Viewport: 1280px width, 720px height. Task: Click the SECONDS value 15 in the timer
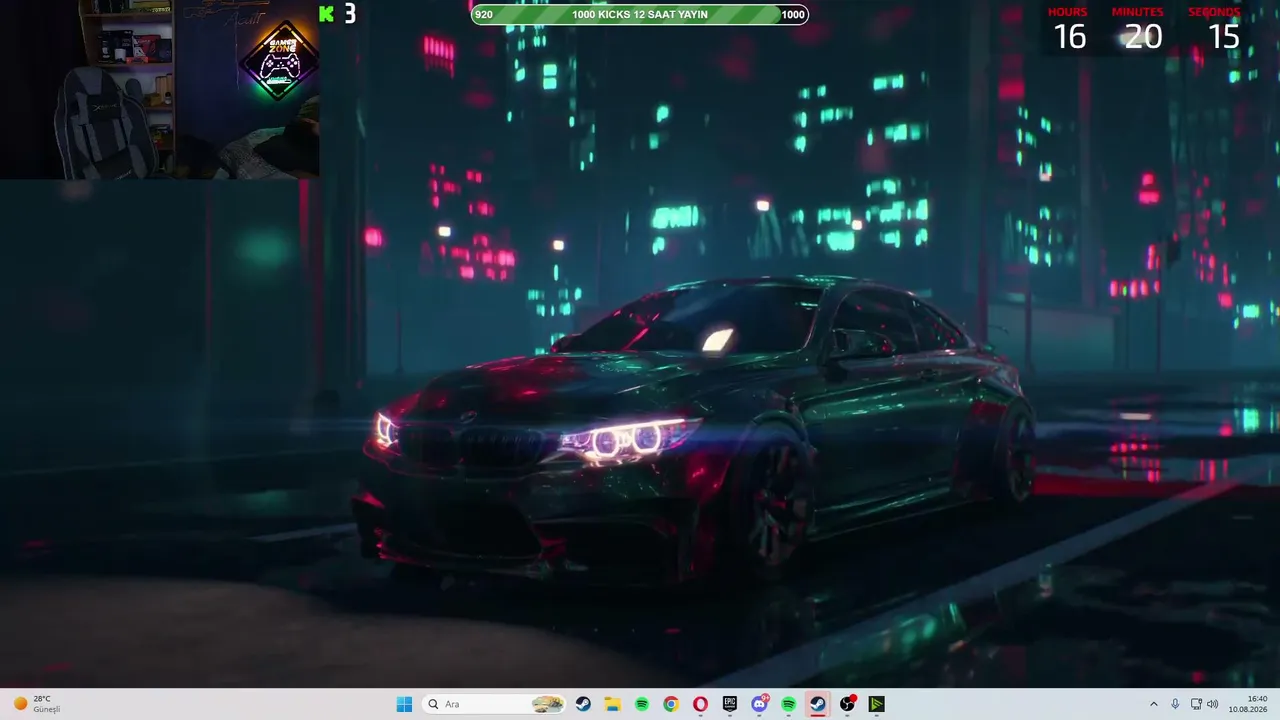(x=1224, y=37)
